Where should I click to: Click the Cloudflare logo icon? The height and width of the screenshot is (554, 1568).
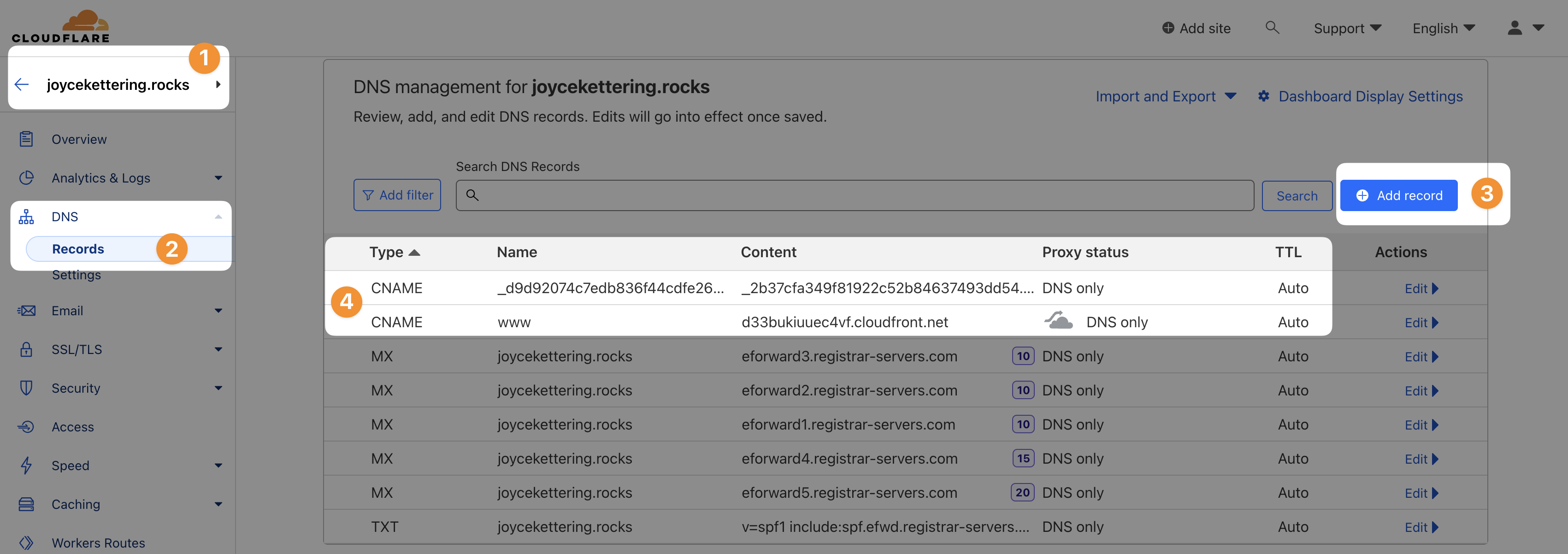click(x=85, y=21)
